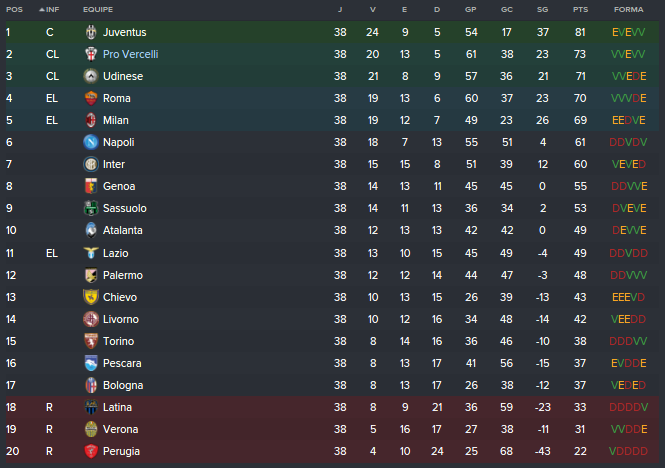Click the Perugia red crest
The width and height of the screenshot is (665, 468).
pos(90,451)
